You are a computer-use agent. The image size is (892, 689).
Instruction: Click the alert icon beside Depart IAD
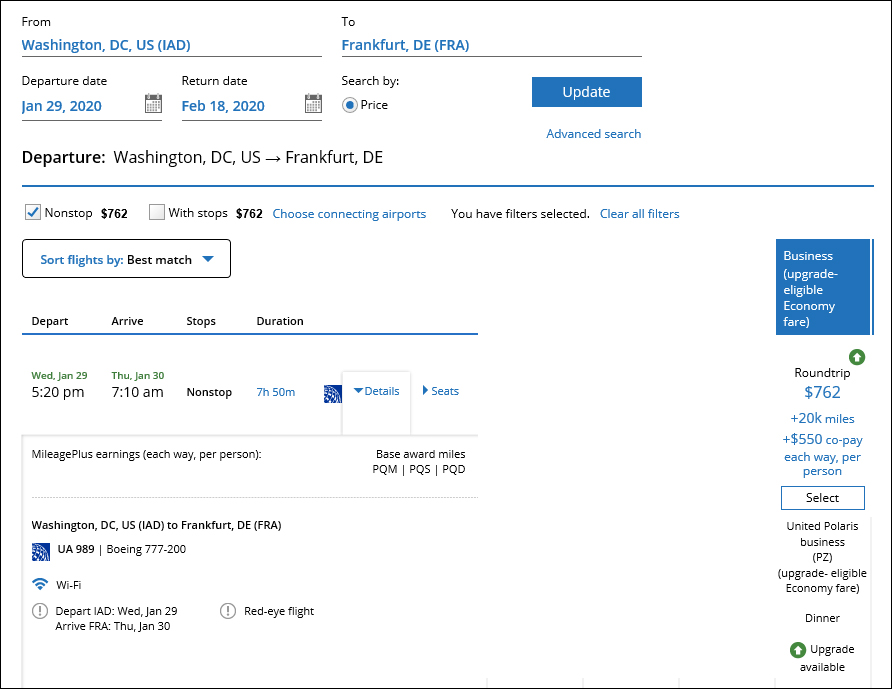[40, 611]
